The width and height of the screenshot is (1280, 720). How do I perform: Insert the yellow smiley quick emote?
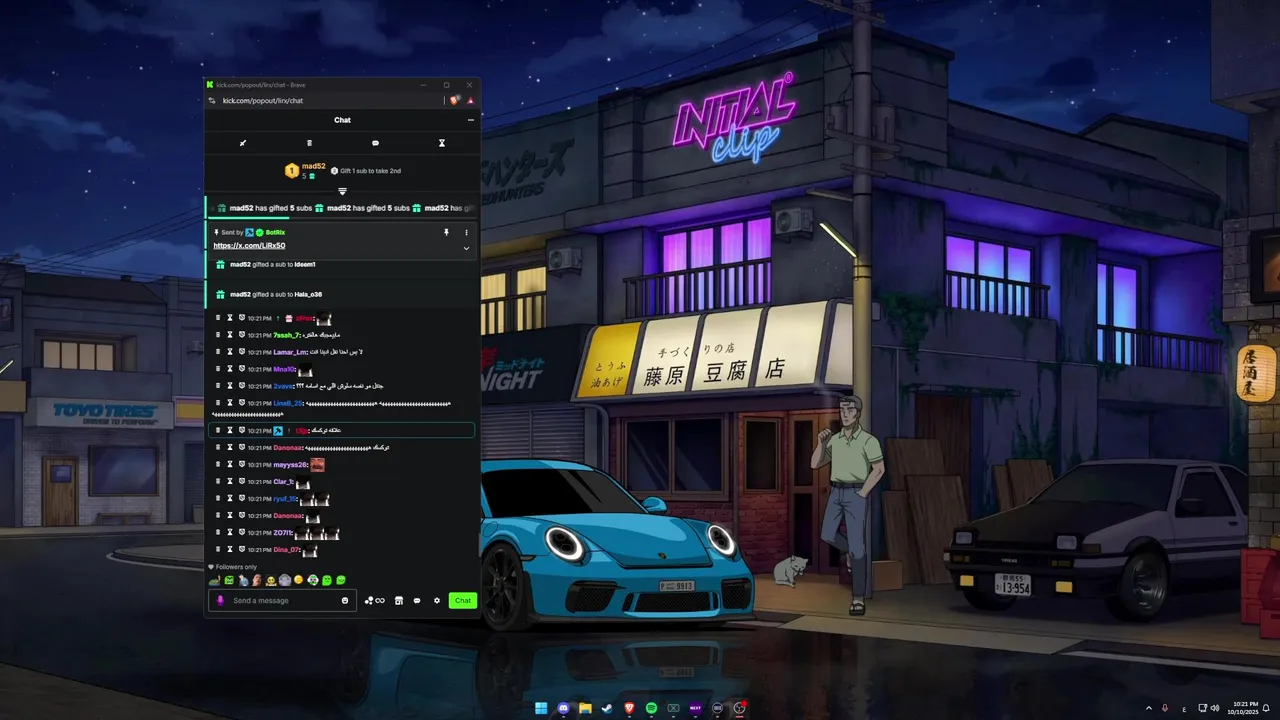point(298,580)
